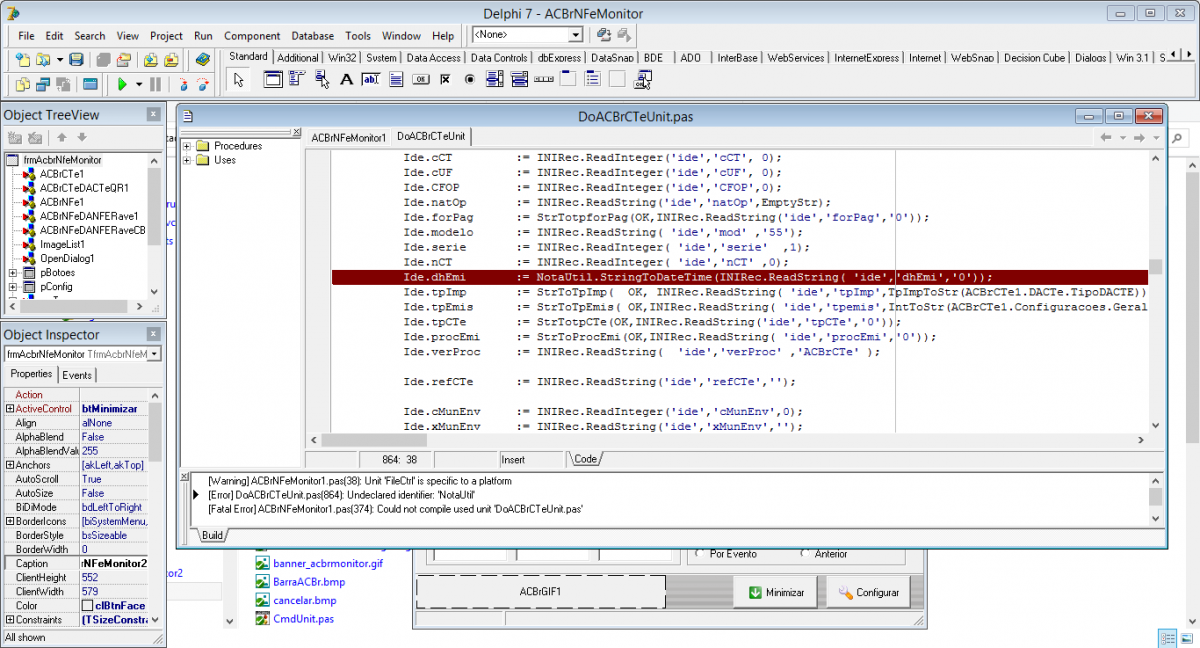Screen dimensions: 1200x648
Task: Expand ActiveControl property in Object Inspector
Action: point(10,409)
